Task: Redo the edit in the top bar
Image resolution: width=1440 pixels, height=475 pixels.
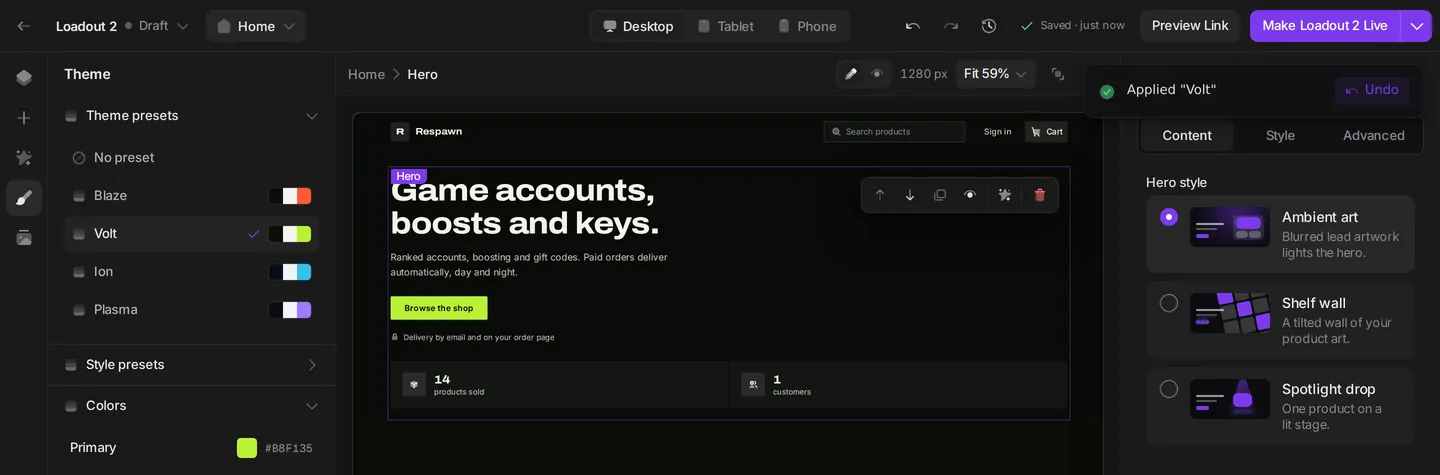Action: click(950, 26)
